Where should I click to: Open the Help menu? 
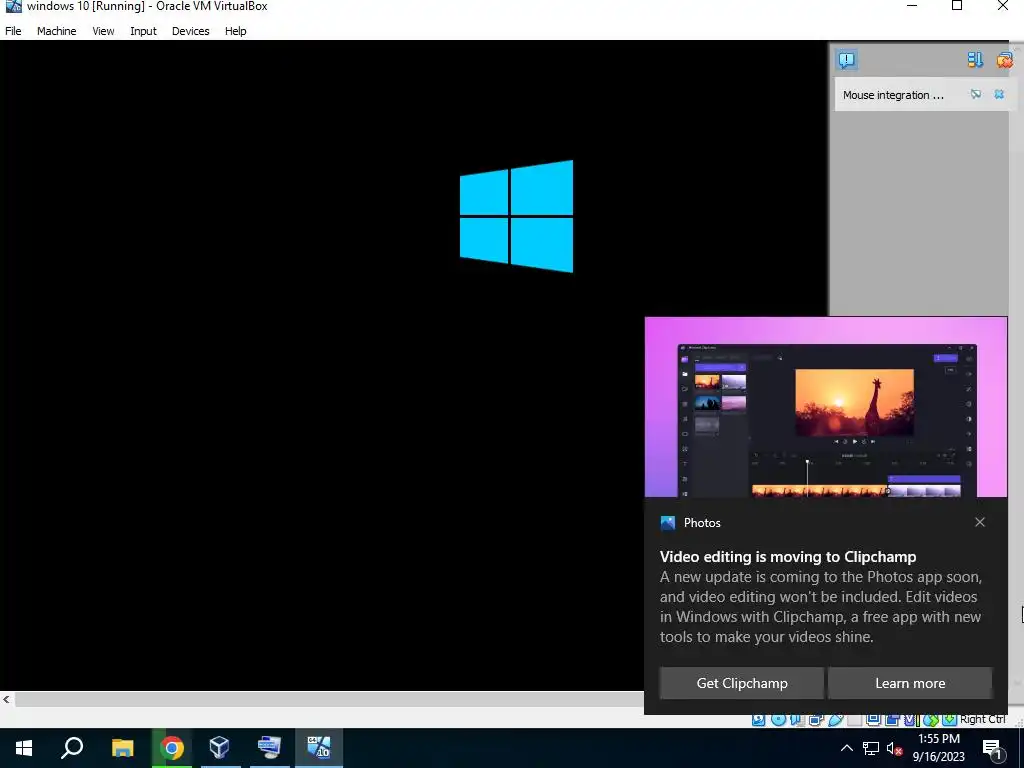(236, 31)
